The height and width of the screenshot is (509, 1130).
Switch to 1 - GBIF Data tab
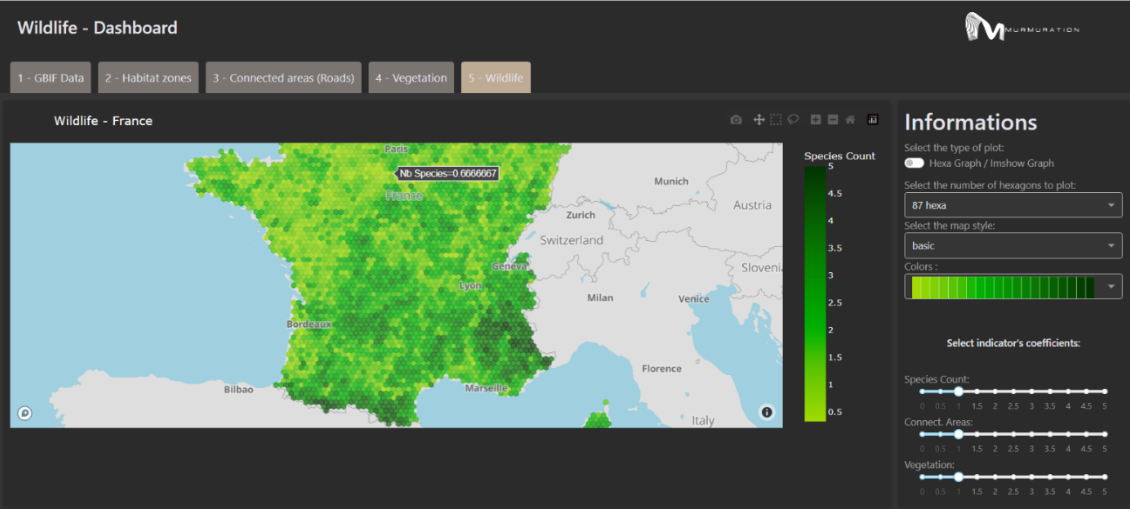click(50, 78)
